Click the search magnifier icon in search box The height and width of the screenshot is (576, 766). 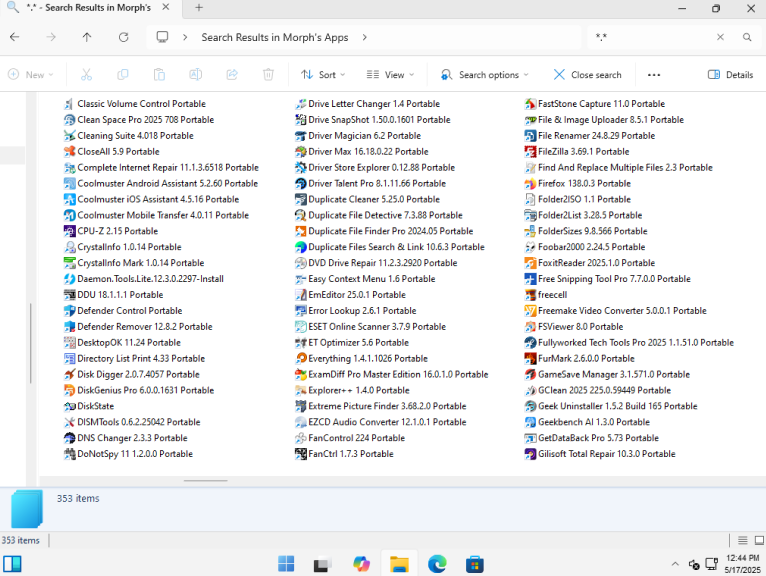pyautogui.click(x=747, y=37)
